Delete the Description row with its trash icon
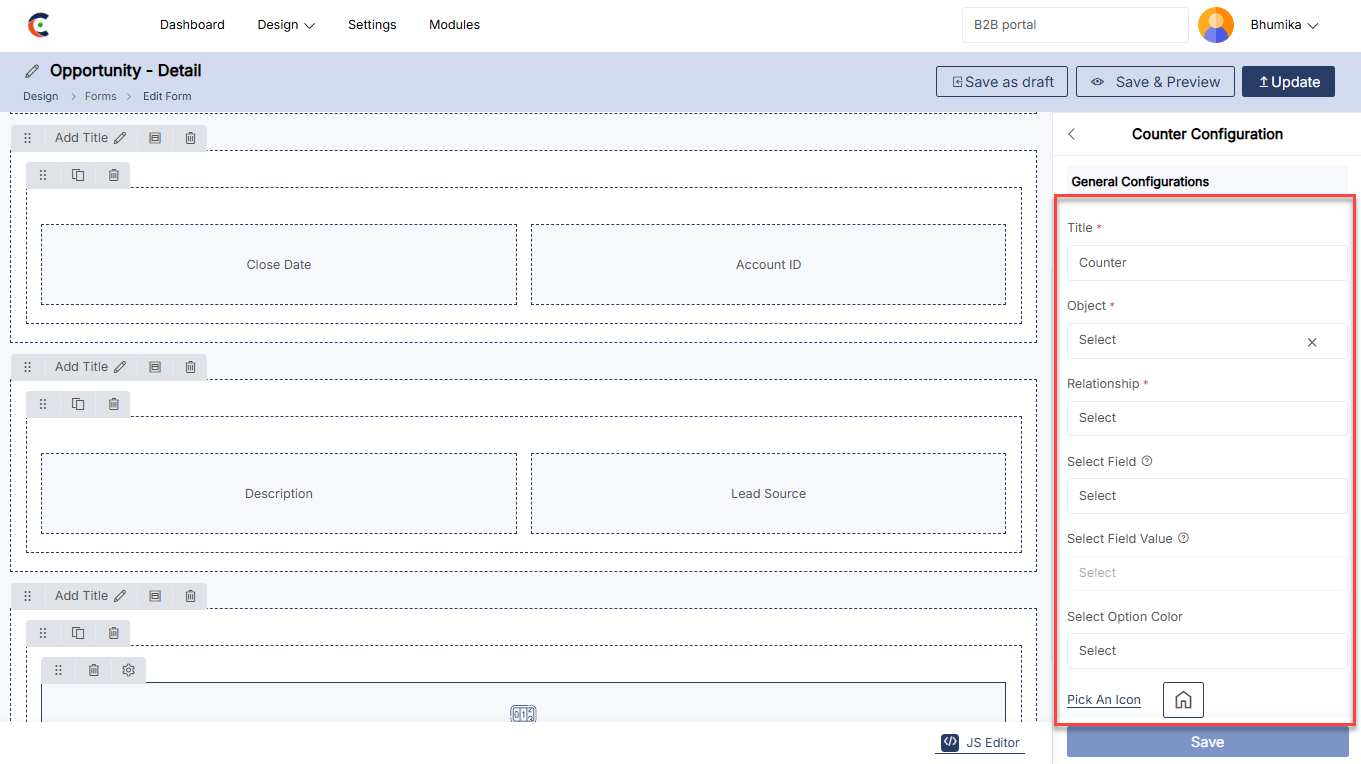Image resolution: width=1361 pixels, height=764 pixels. 113,404
